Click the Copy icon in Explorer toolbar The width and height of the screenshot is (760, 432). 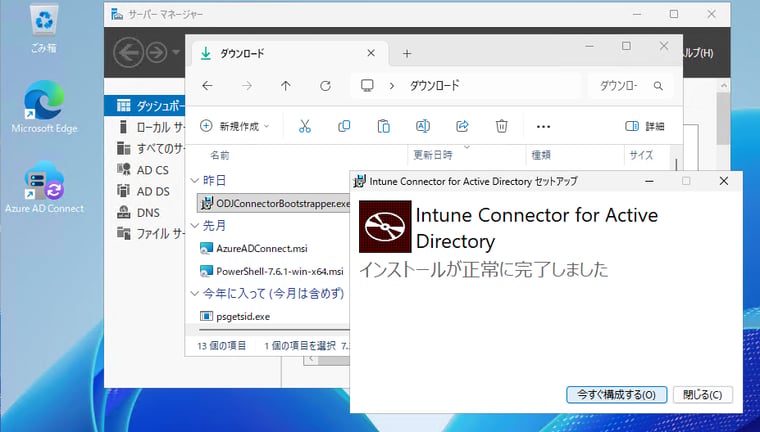tap(344, 127)
